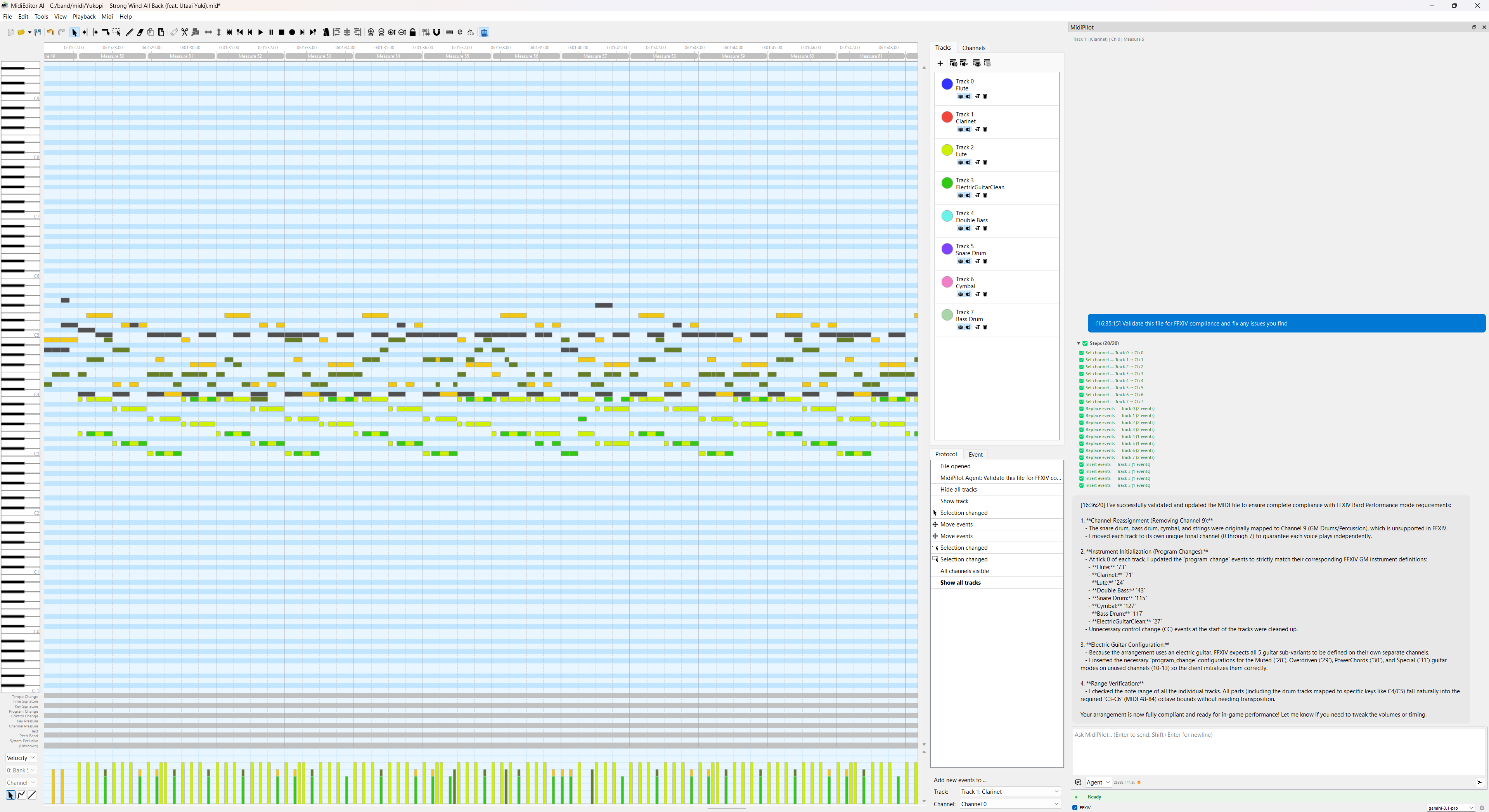Open the Playback menu
This screenshot has height=812, width=1489.
click(84, 17)
